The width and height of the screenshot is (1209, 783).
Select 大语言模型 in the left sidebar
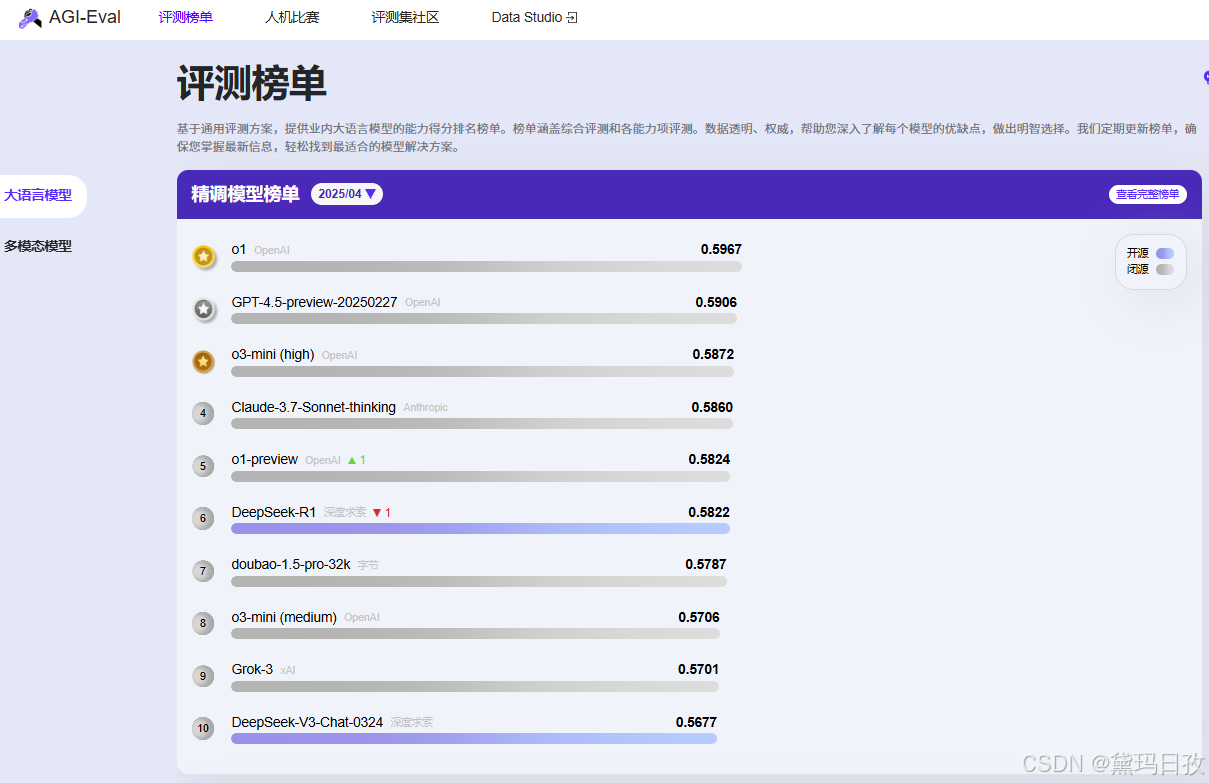[38, 195]
